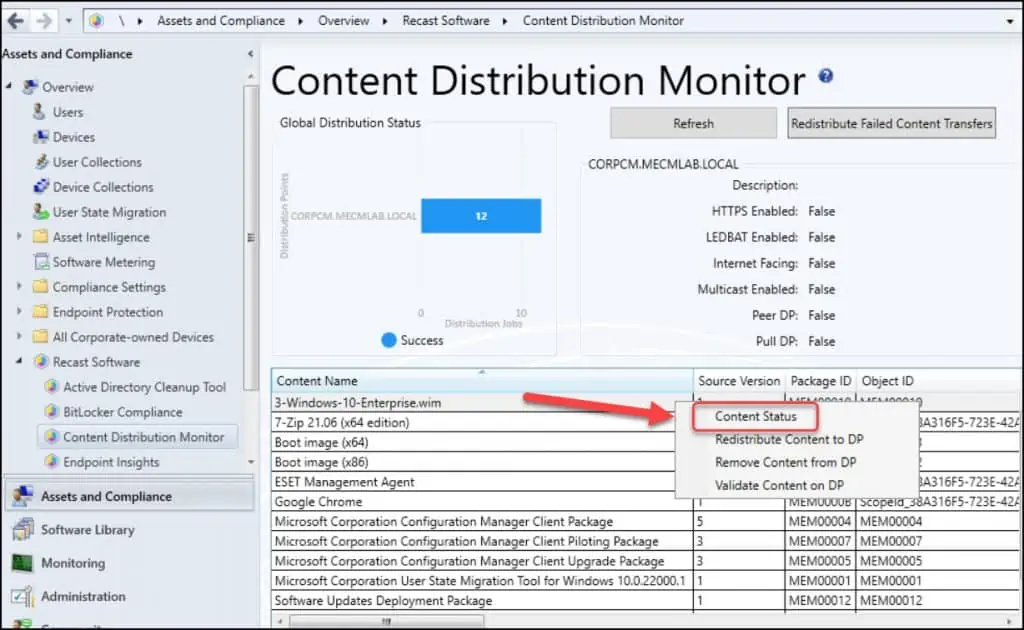This screenshot has width=1024, height=630.
Task: Click the Recast Software node icon
Action: click(x=41, y=362)
